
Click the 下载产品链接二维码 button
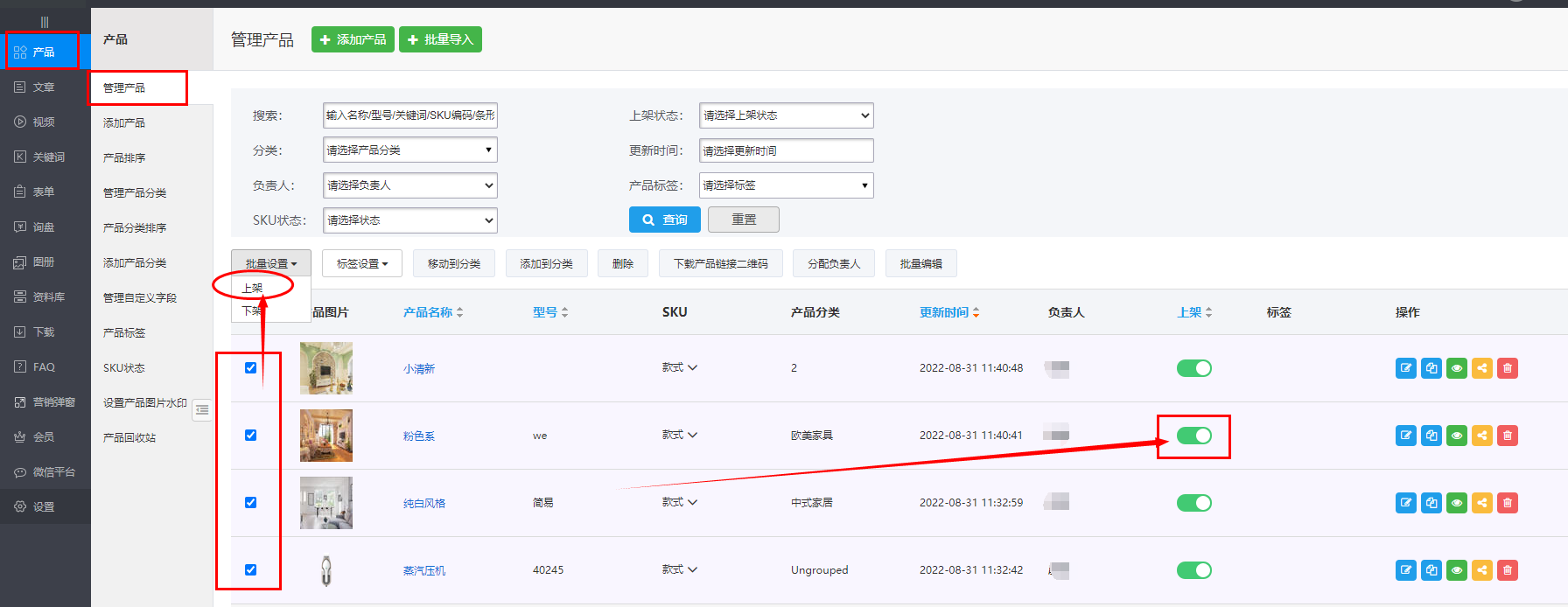pyautogui.click(x=721, y=263)
